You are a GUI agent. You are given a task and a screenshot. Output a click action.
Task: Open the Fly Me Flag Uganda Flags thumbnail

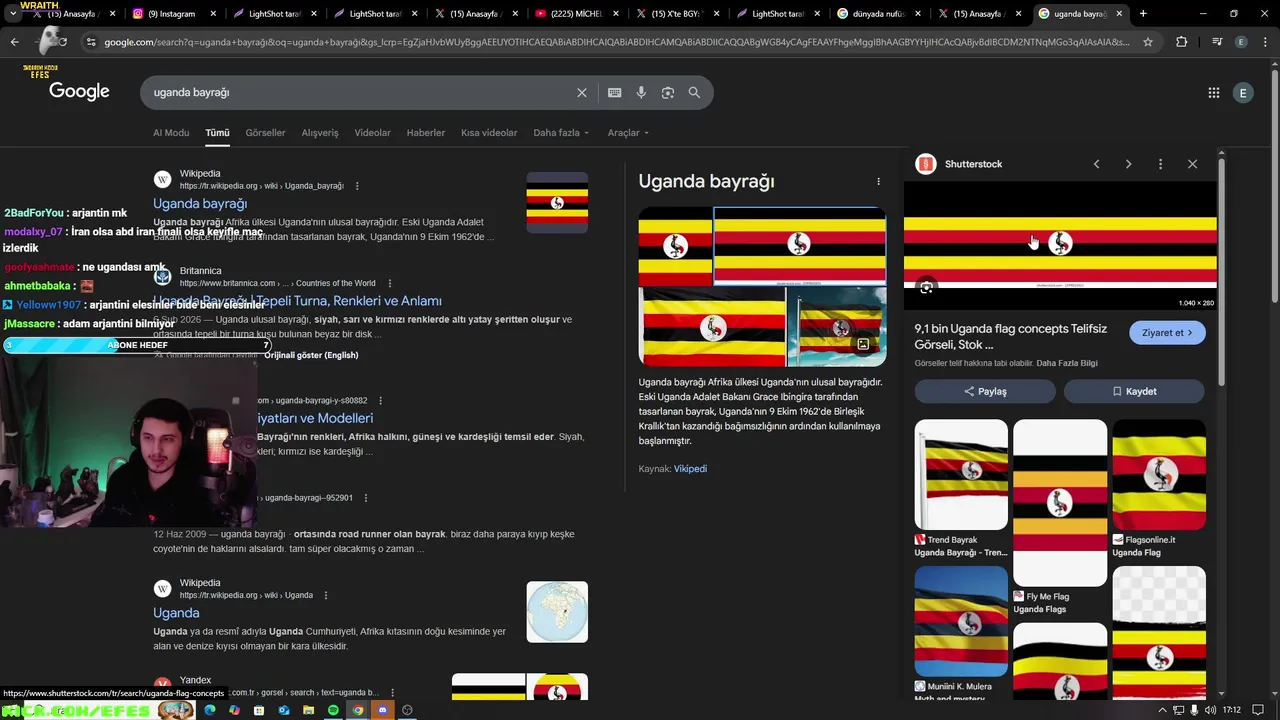pyautogui.click(x=1060, y=503)
